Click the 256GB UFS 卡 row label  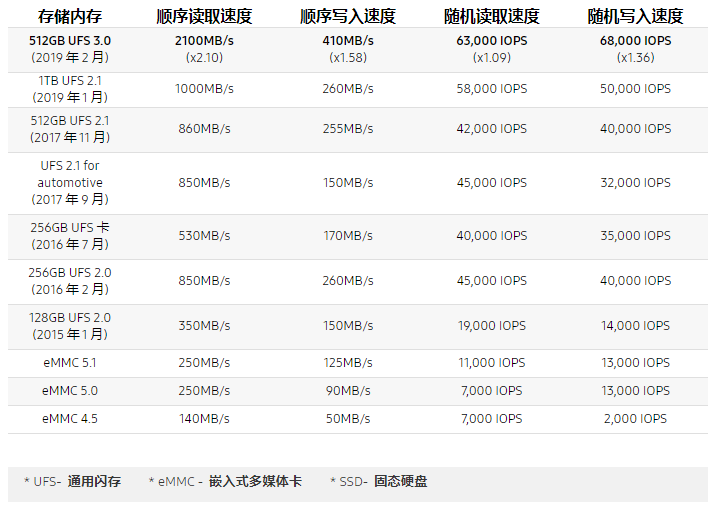[x=70, y=227]
